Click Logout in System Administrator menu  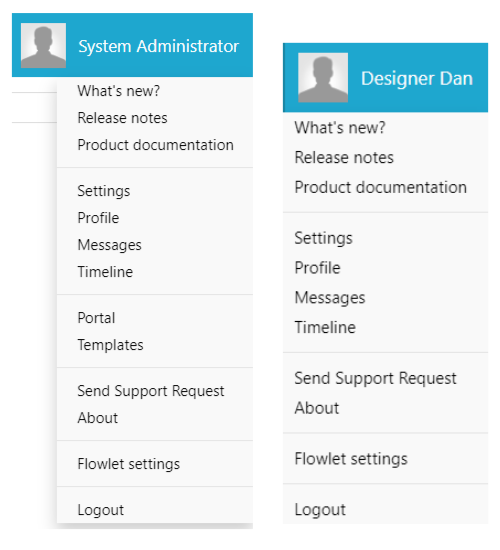[101, 510]
